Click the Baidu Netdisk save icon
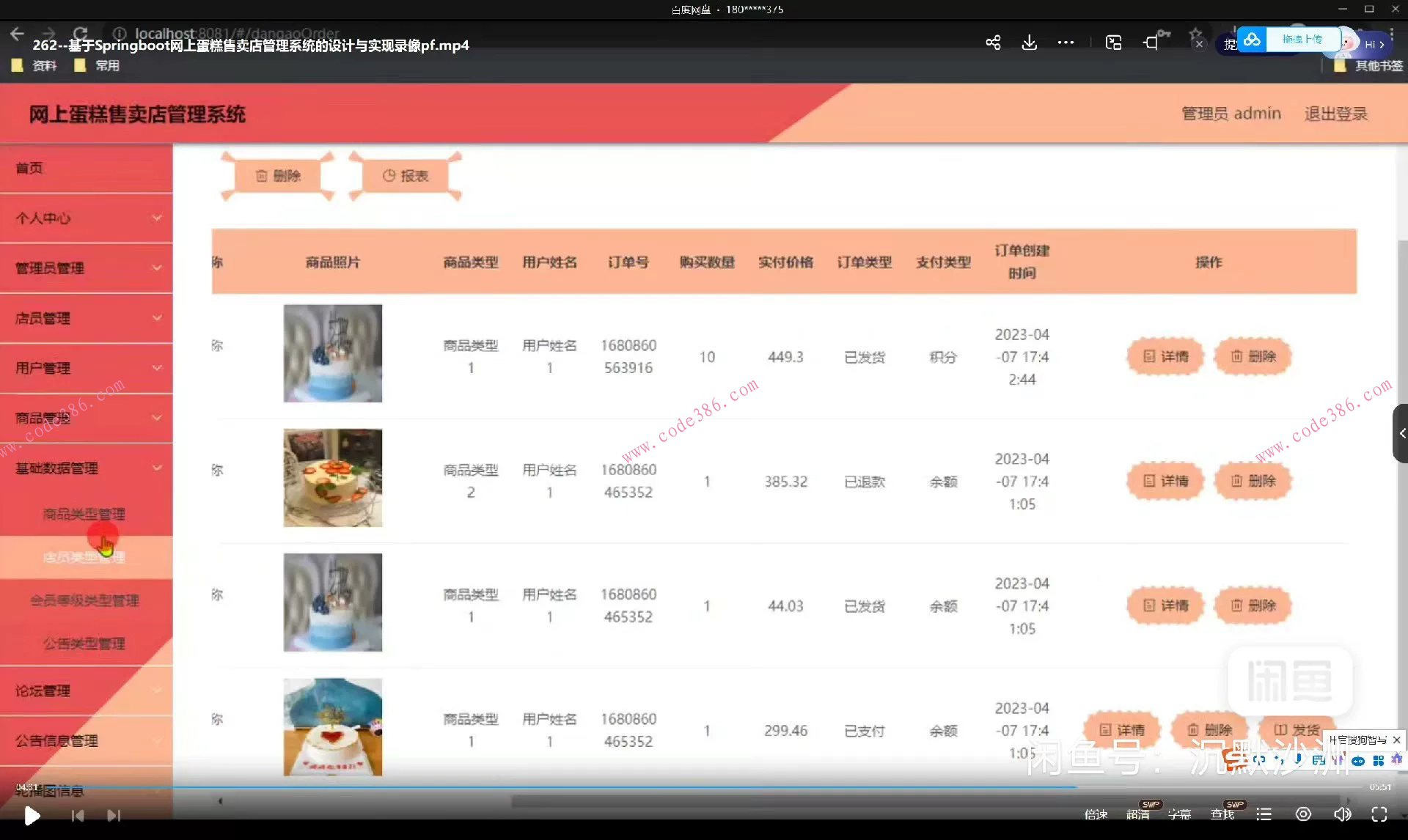 point(1253,40)
